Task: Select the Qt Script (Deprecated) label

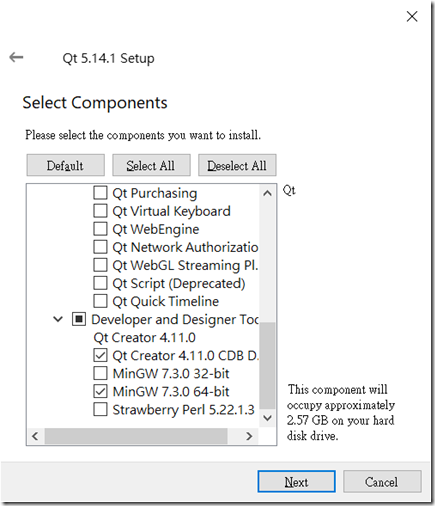Action: 179,283
